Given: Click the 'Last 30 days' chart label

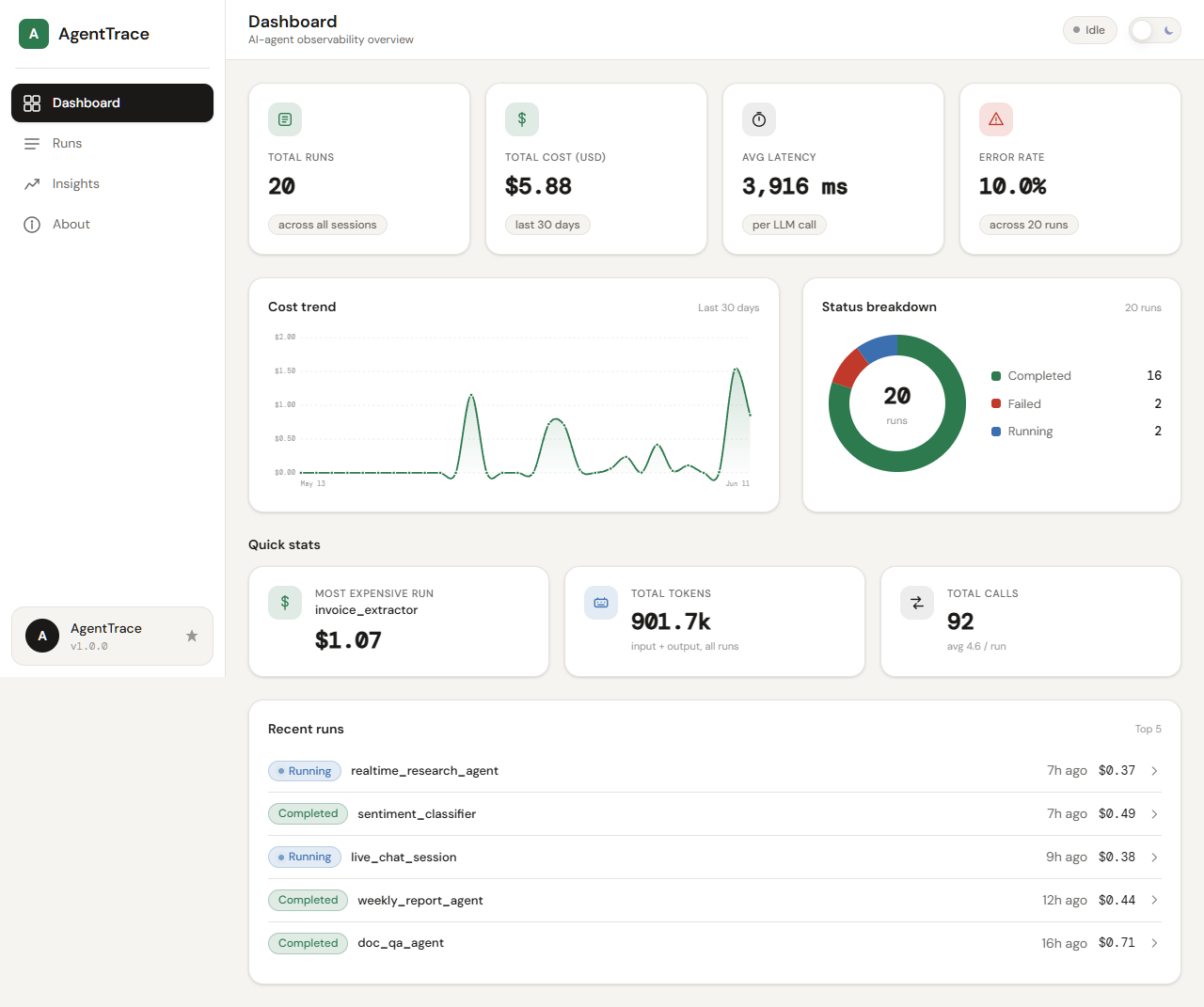Looking at the screenshot, I should tap(728, 307).
